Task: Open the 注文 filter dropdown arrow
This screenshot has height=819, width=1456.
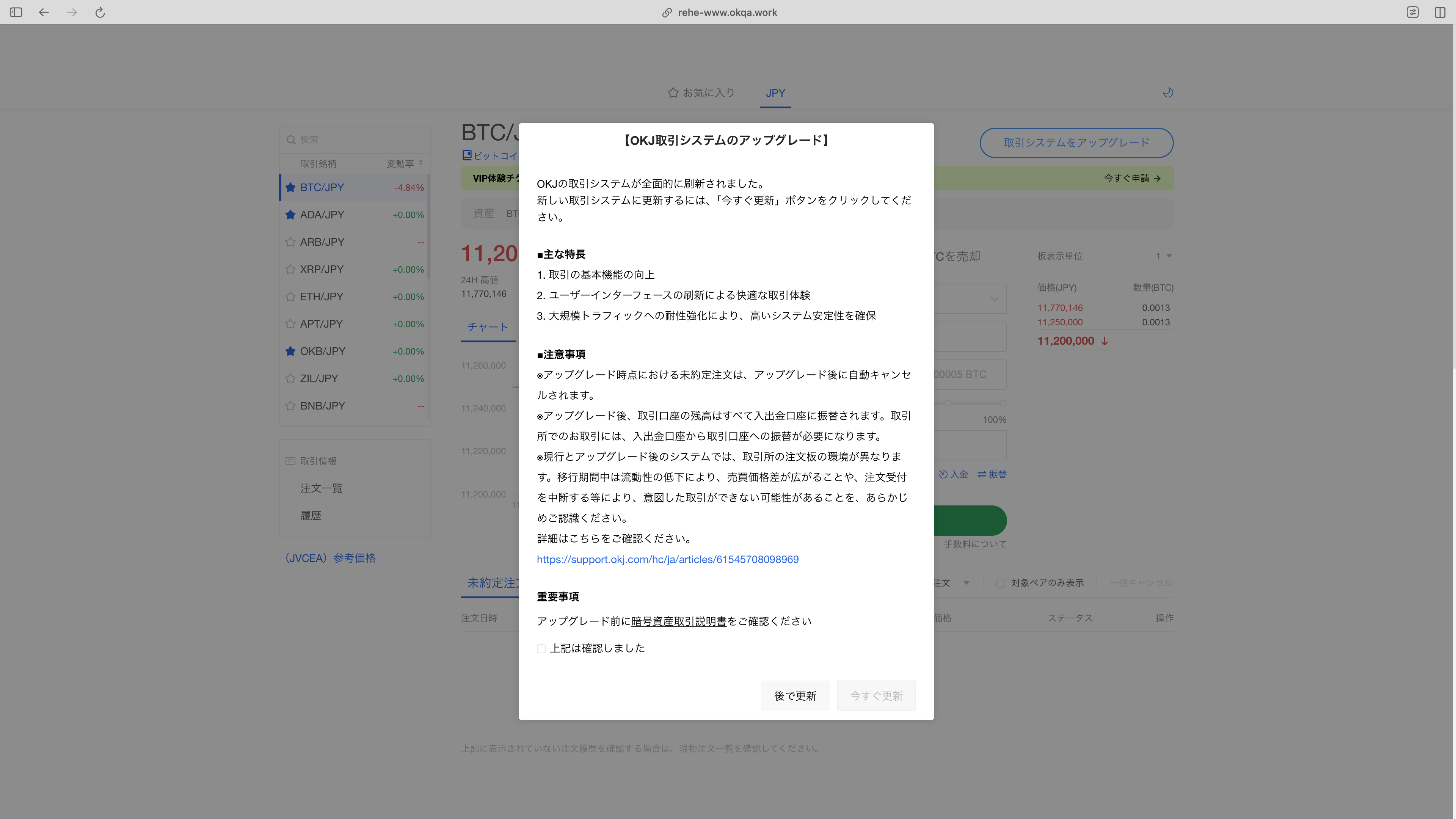Action: (x=966, y=583)
